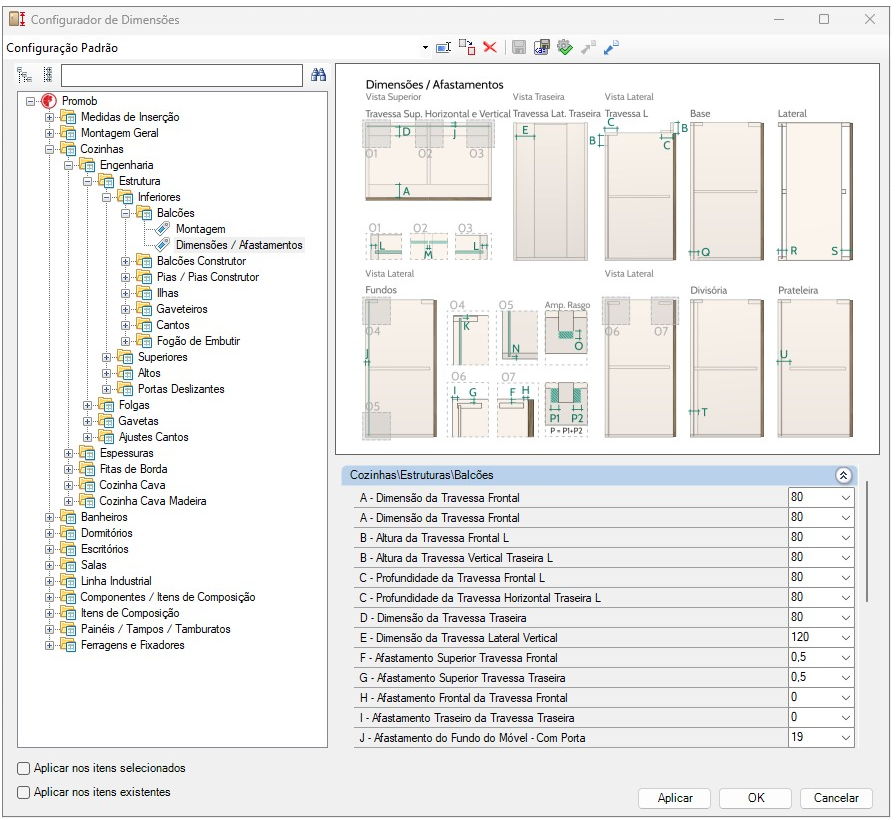Click the Aplicar button
This screenshot has height=820, width=896.
click(x=674, y=798)
